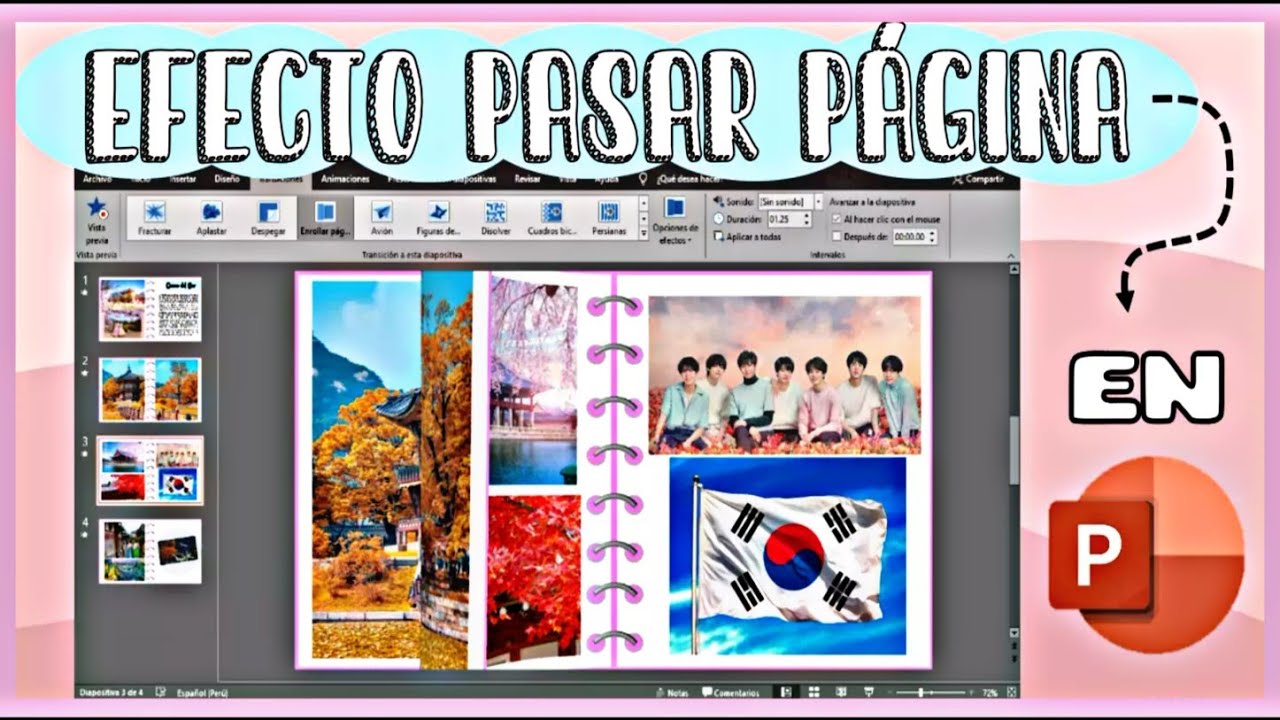Switch to slide sorter view

pyautogui.click(x=814, y=692)
